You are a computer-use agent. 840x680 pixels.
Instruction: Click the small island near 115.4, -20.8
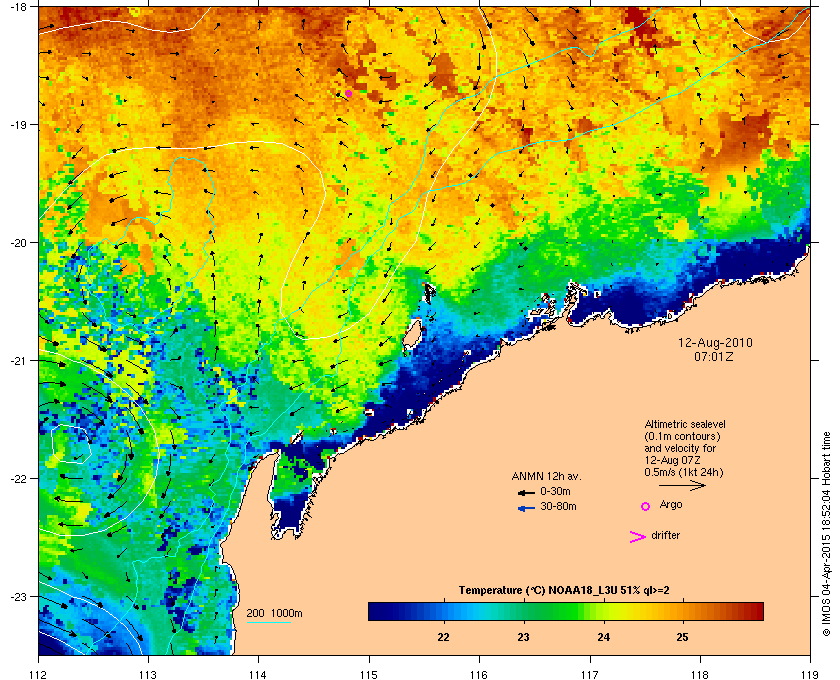point(411,334)
